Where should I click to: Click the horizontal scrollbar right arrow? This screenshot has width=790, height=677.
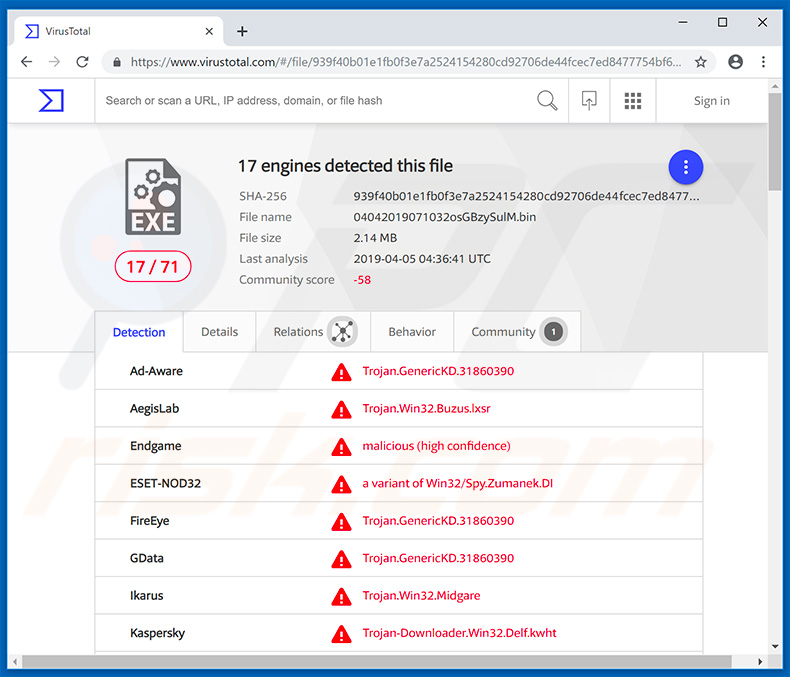point(760,661)
